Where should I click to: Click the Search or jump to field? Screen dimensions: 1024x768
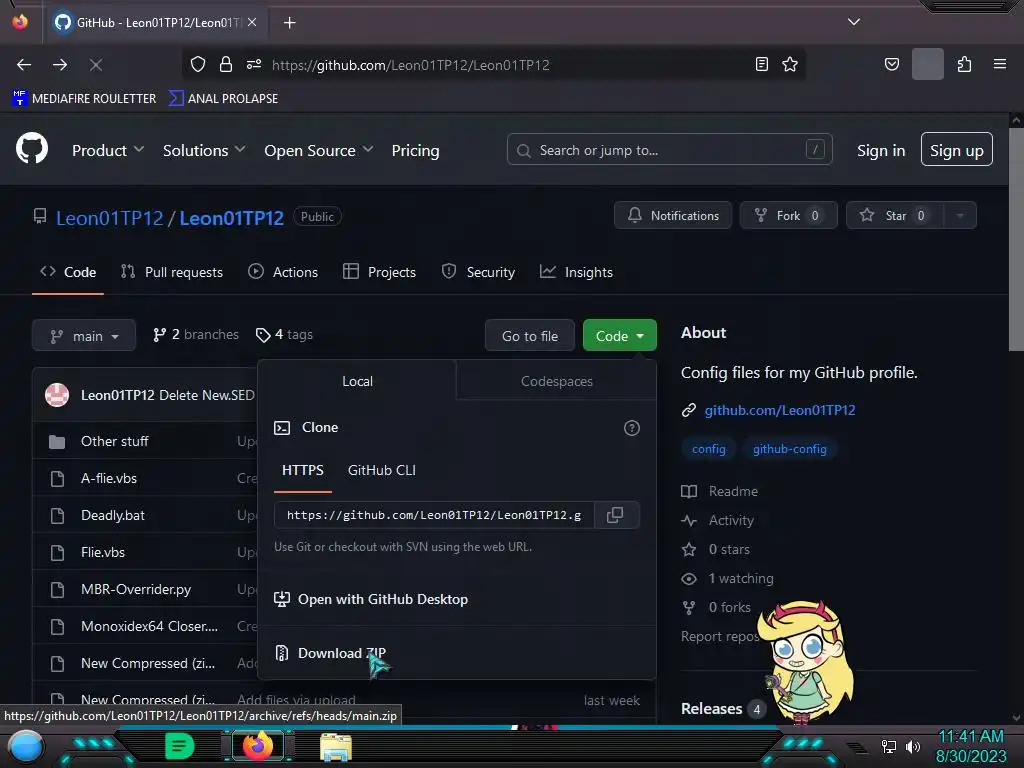point(669,150)
